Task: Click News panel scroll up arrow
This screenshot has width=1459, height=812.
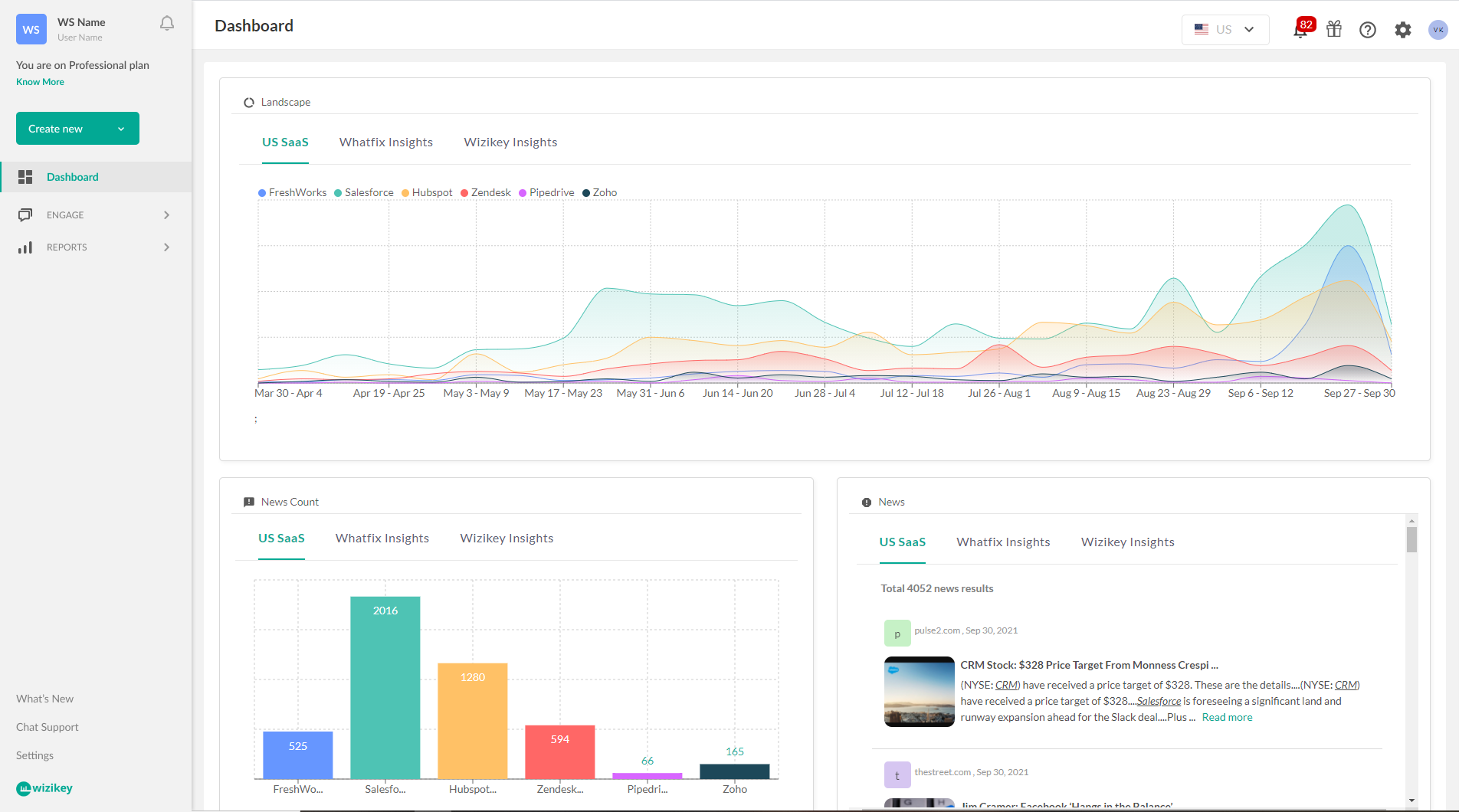Action: [x=1411, y=520]
